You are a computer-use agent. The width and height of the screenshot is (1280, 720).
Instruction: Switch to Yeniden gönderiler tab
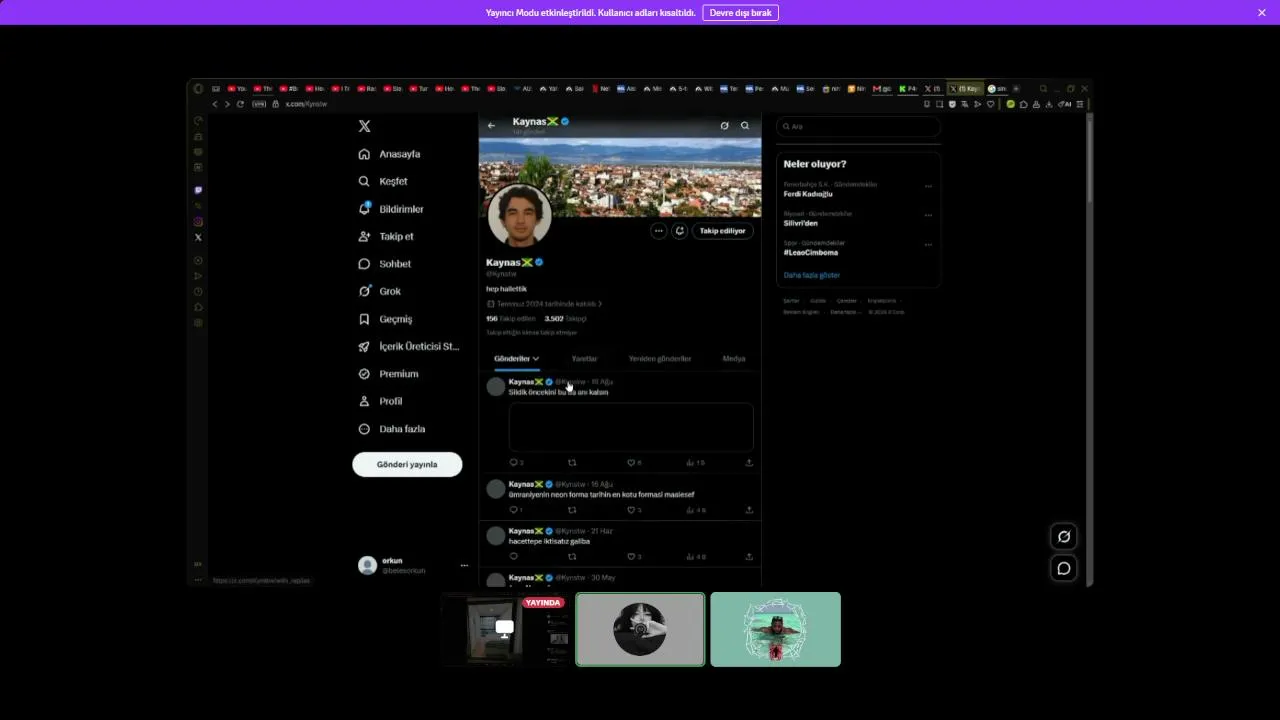click(660, 359)
